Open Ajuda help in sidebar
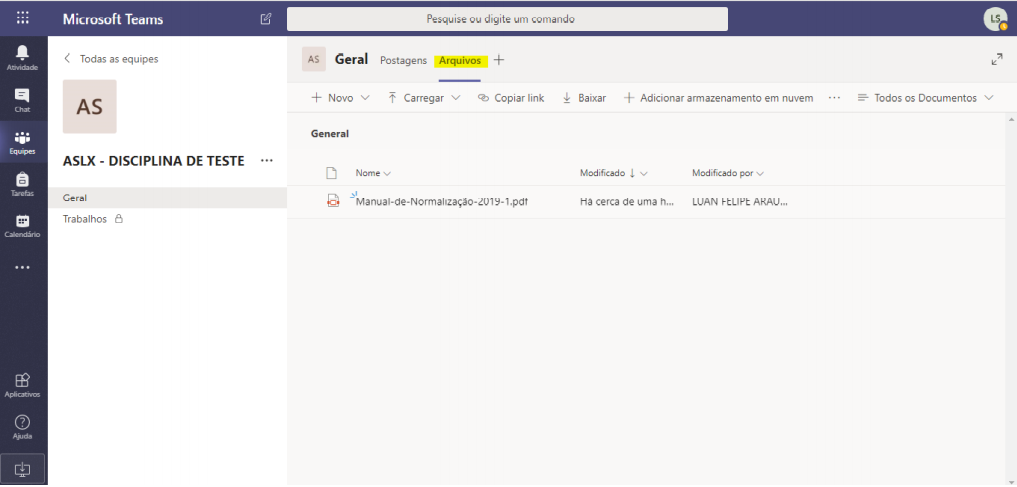 23,427
